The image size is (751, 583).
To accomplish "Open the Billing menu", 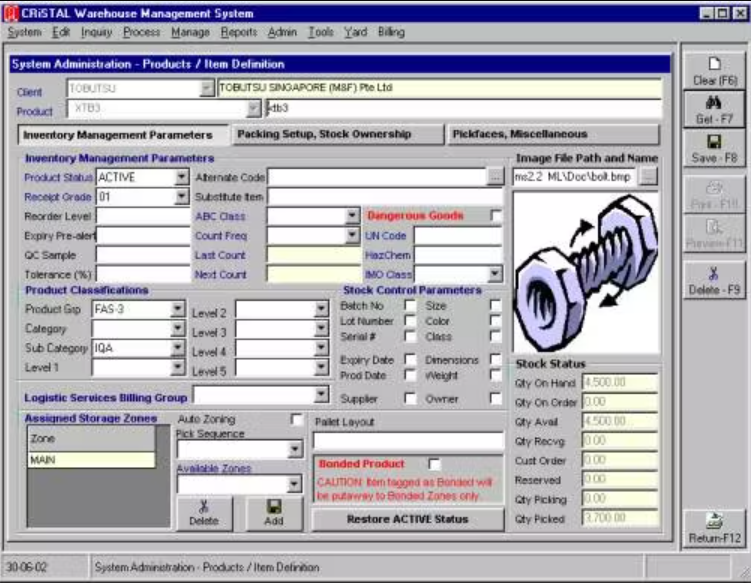I will [391, 32].
